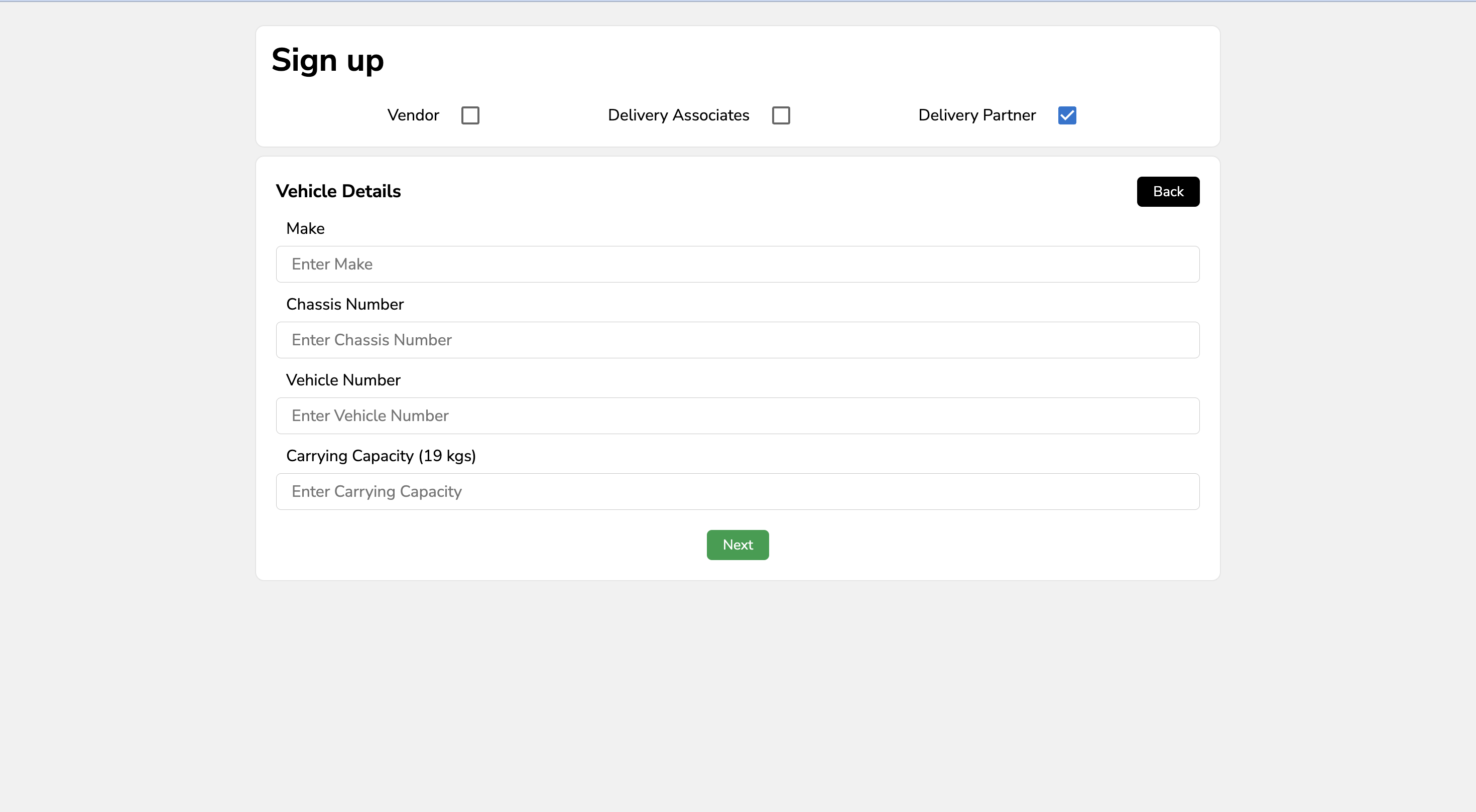Select the Enter Vehicle Number field

[x=737, y=416]
